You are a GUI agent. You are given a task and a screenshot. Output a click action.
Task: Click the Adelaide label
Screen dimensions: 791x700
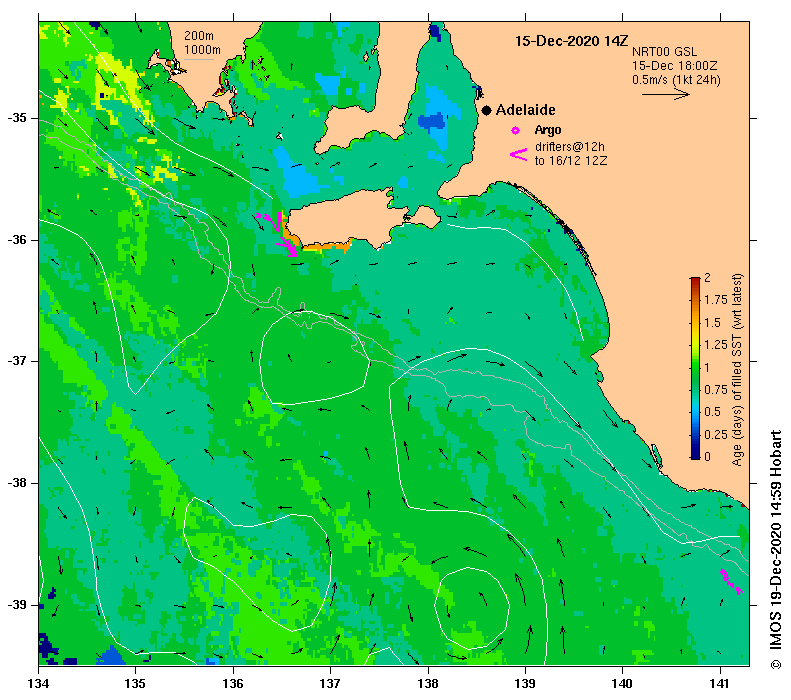526,110
